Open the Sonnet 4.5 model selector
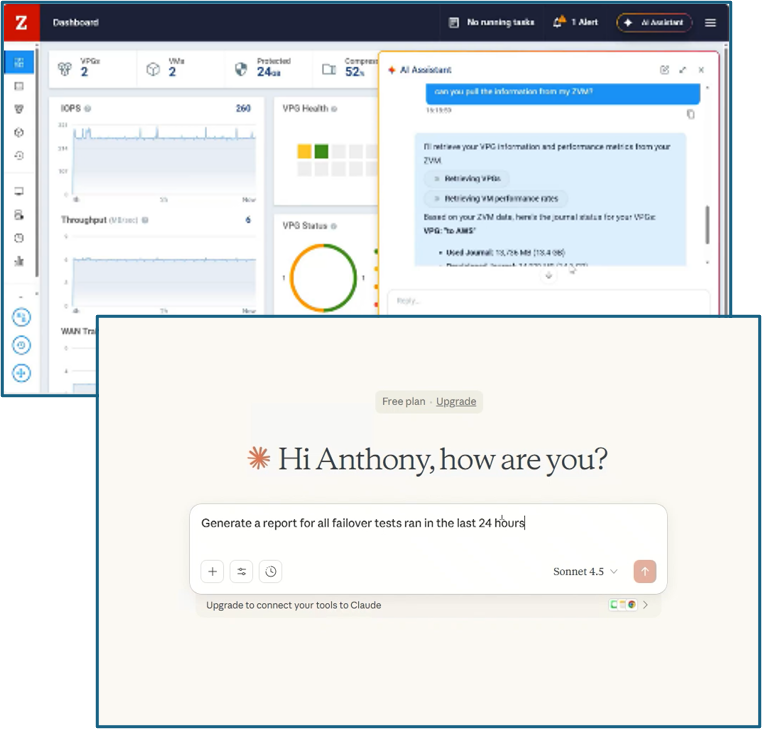The image size is (762, 729). point(585,572)
